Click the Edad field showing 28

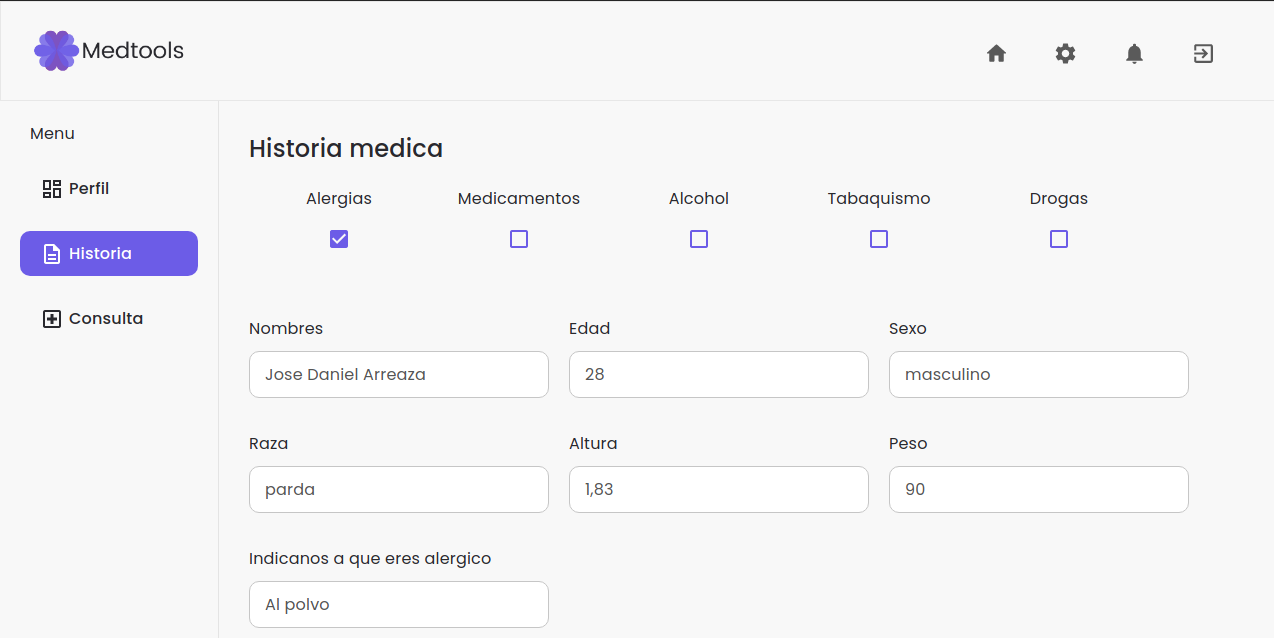pos(718,374)
